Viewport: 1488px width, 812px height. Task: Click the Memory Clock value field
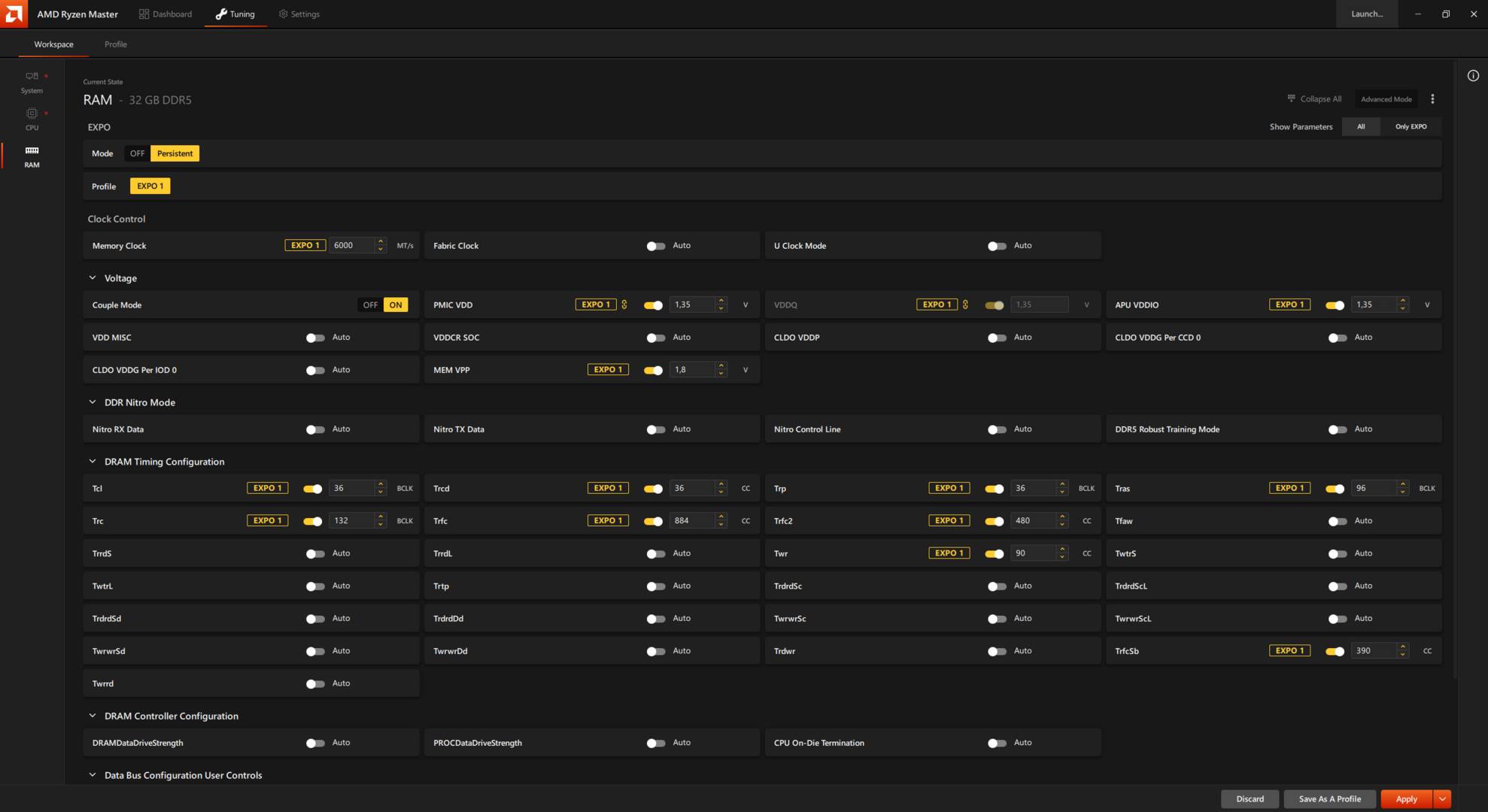[352, 245]
